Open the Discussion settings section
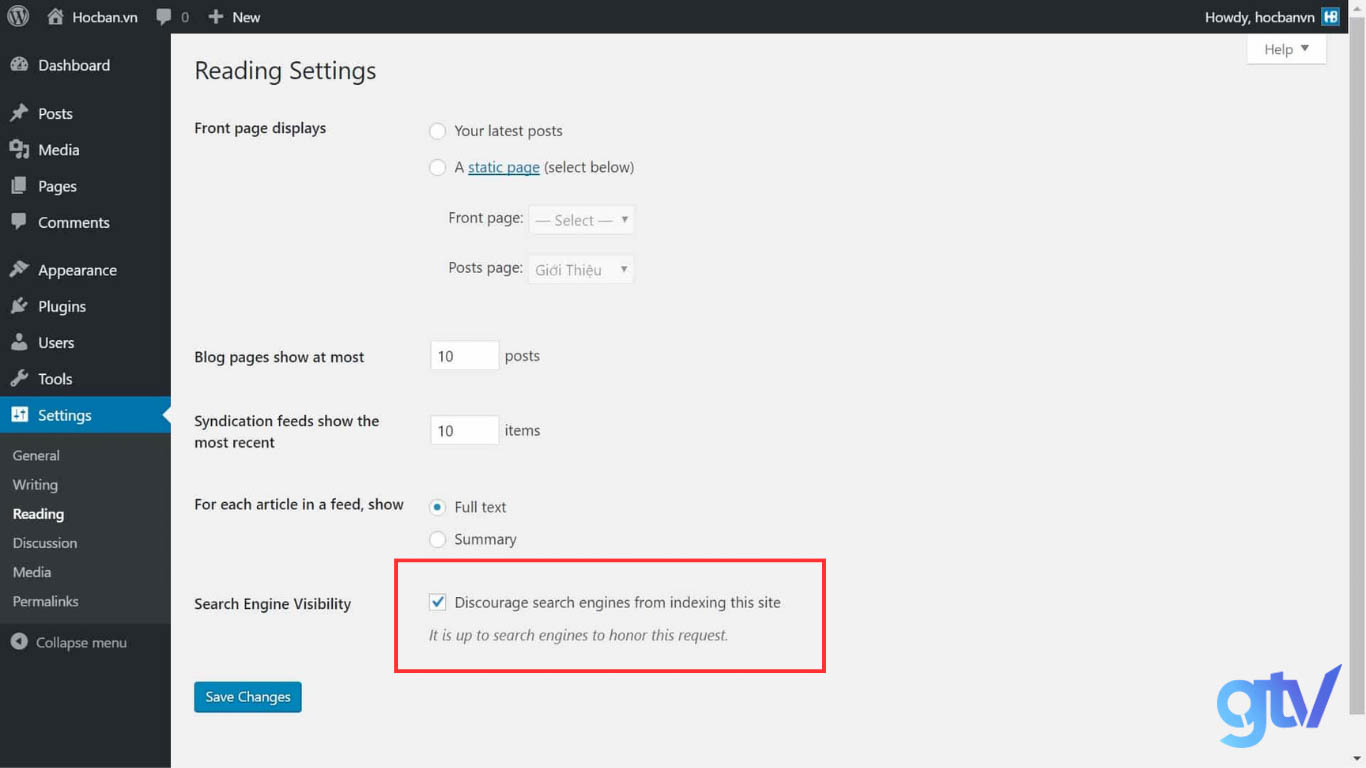This screenshot has width=1366, height=768. (44, 543)
